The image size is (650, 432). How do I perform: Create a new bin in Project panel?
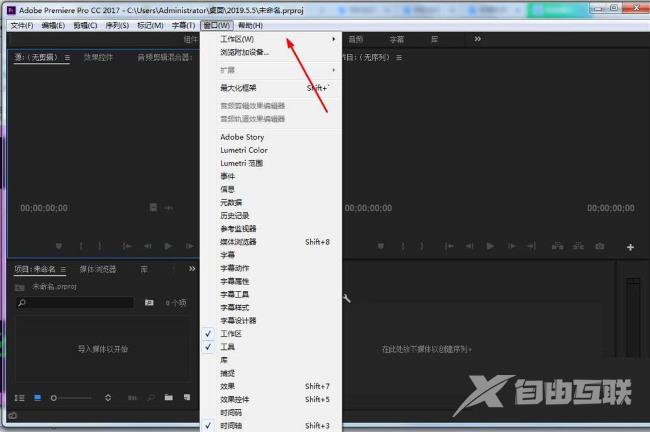[168, 398]
